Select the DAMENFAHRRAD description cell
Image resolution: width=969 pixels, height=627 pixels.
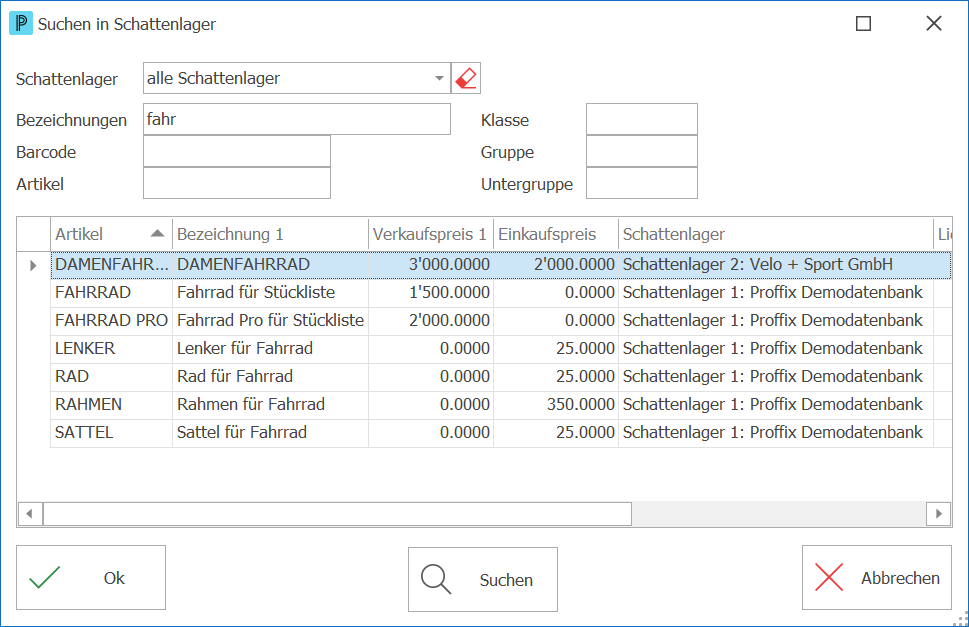(270, 265)
